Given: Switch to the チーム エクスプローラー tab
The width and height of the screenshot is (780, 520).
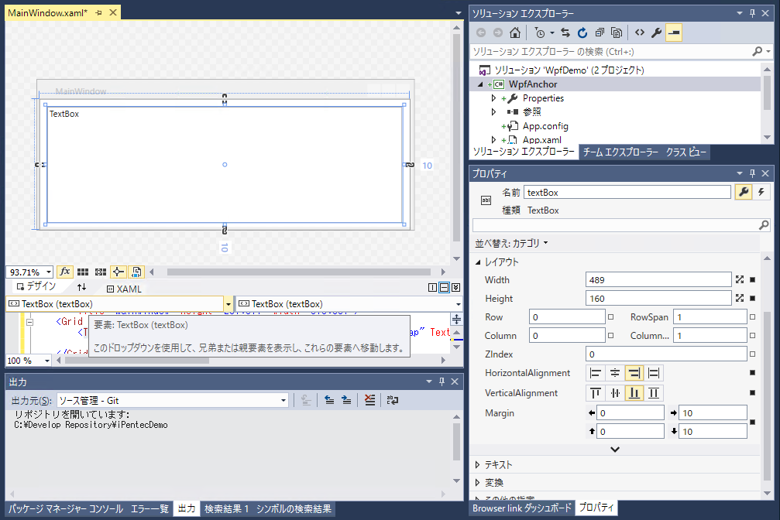Looking at the screenshot, I should click(x=619, y=152).
